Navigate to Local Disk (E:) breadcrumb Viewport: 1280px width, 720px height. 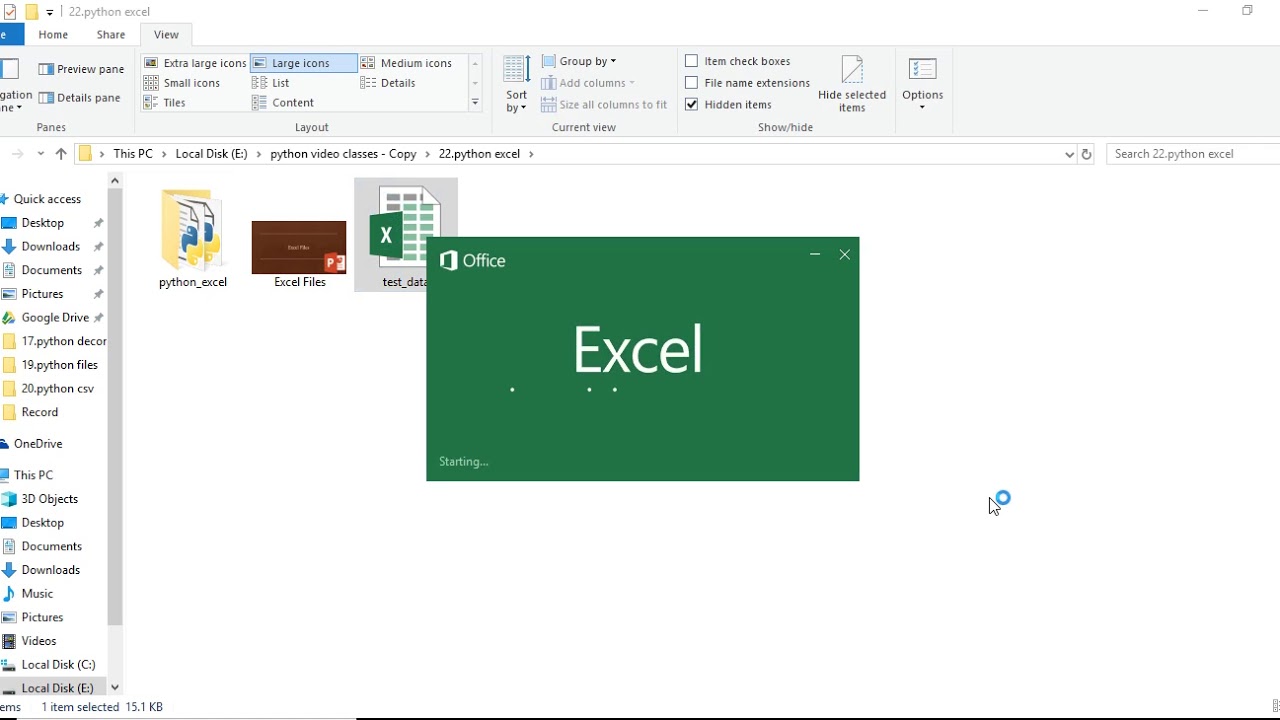coord(211,154)
